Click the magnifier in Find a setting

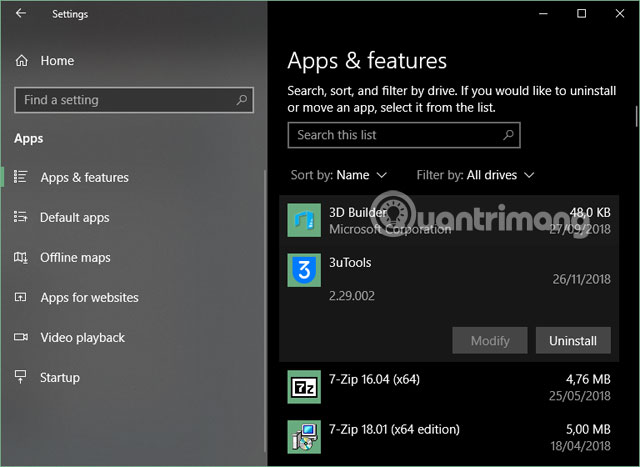tap(242, 100)
